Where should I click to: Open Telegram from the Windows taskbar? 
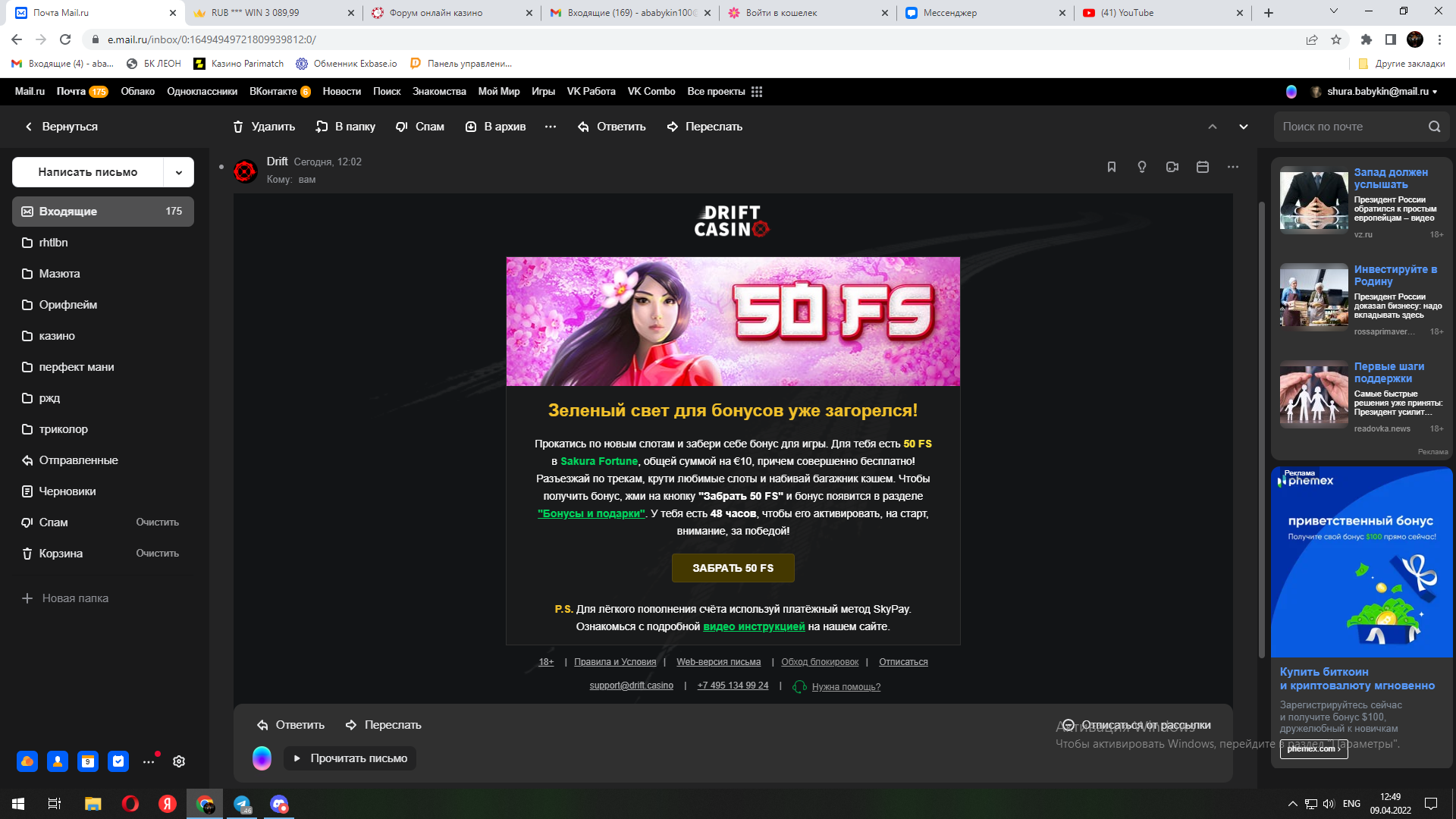tap(242, 804)
